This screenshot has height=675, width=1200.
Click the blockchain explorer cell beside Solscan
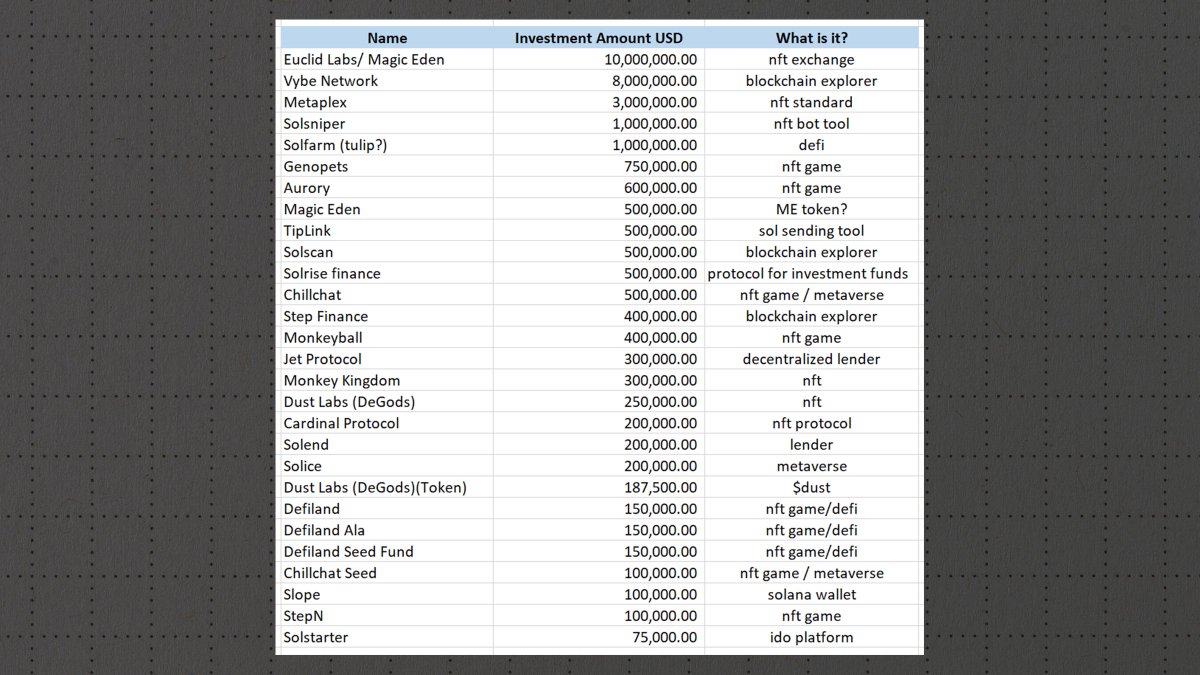pyautogui.click(x=811, y=251)
